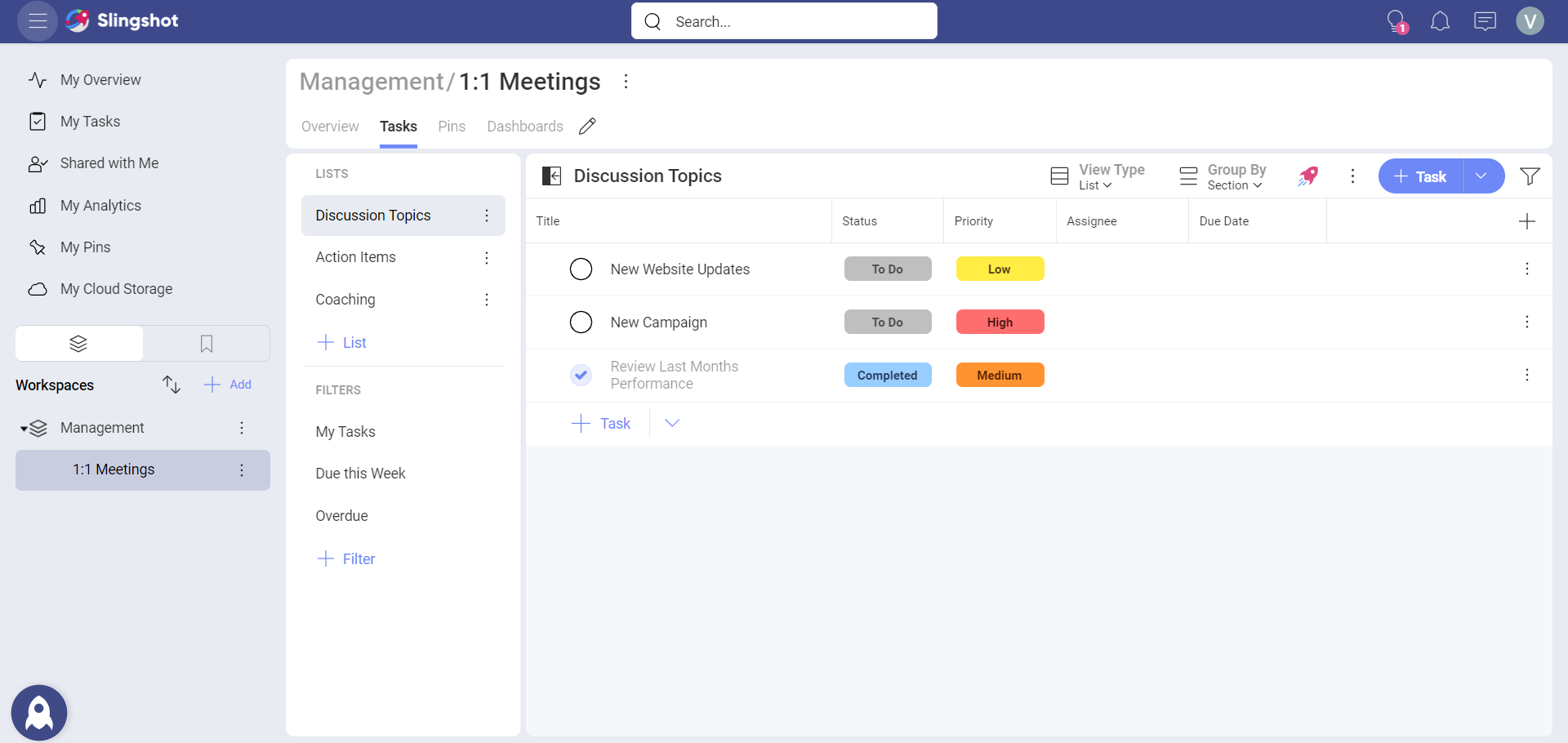Open more options for New Website Updates row
Image resolution: width=1568 pixels, height=743 pixels.
coord(1526,269)
